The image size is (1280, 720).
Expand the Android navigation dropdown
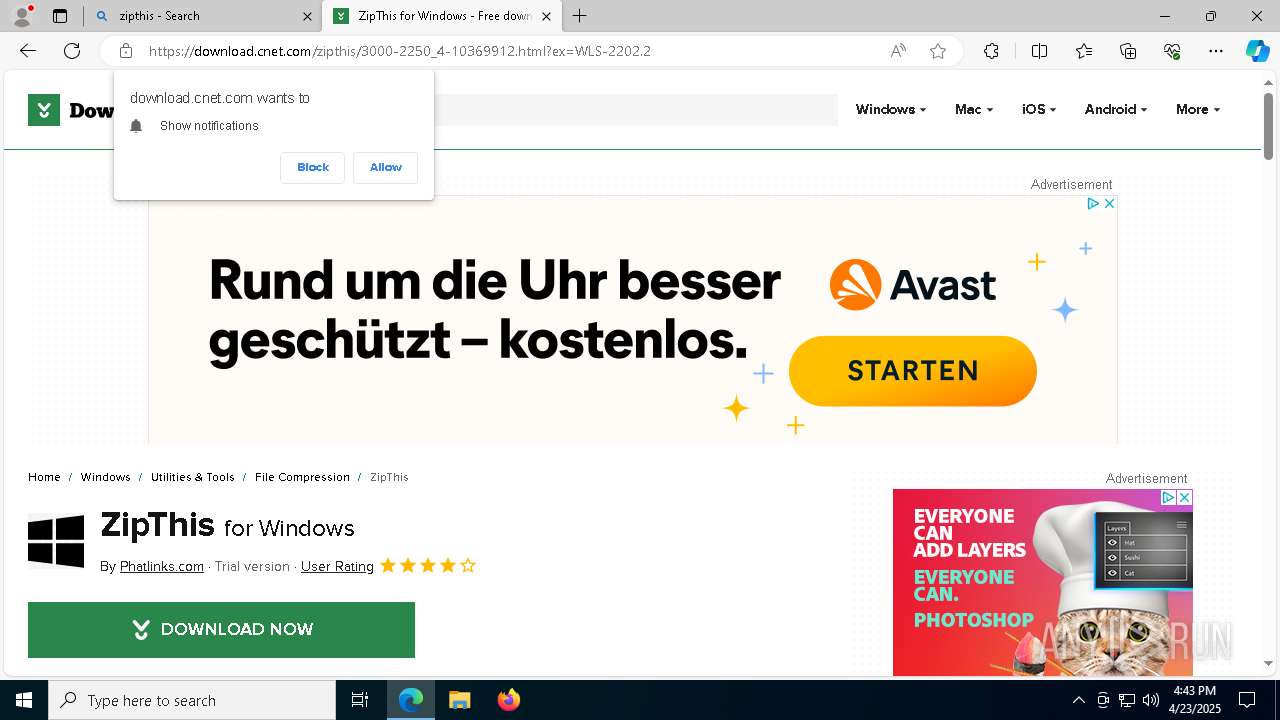[x=1115, y=110]
